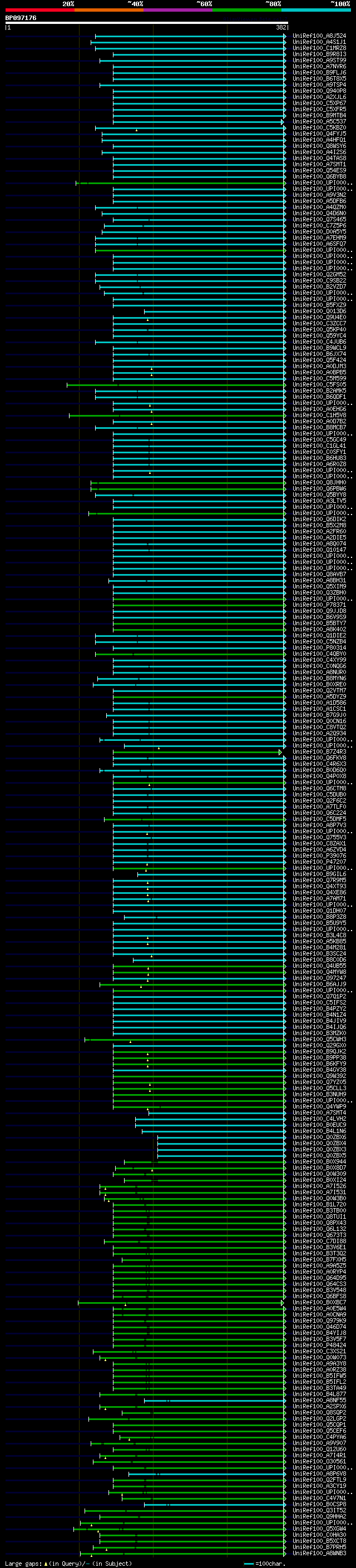Open hit UniRef100_A8J524

(319, 36)
